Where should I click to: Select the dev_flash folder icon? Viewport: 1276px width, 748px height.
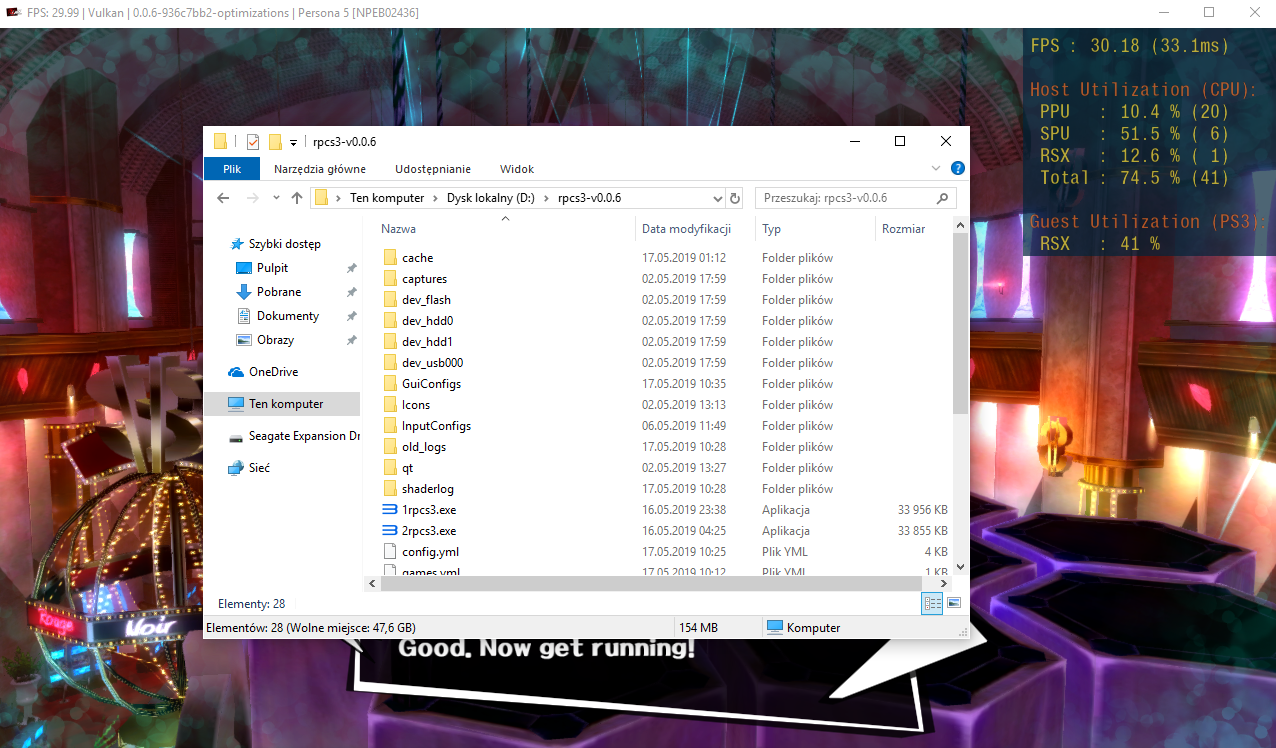[390, 300]
